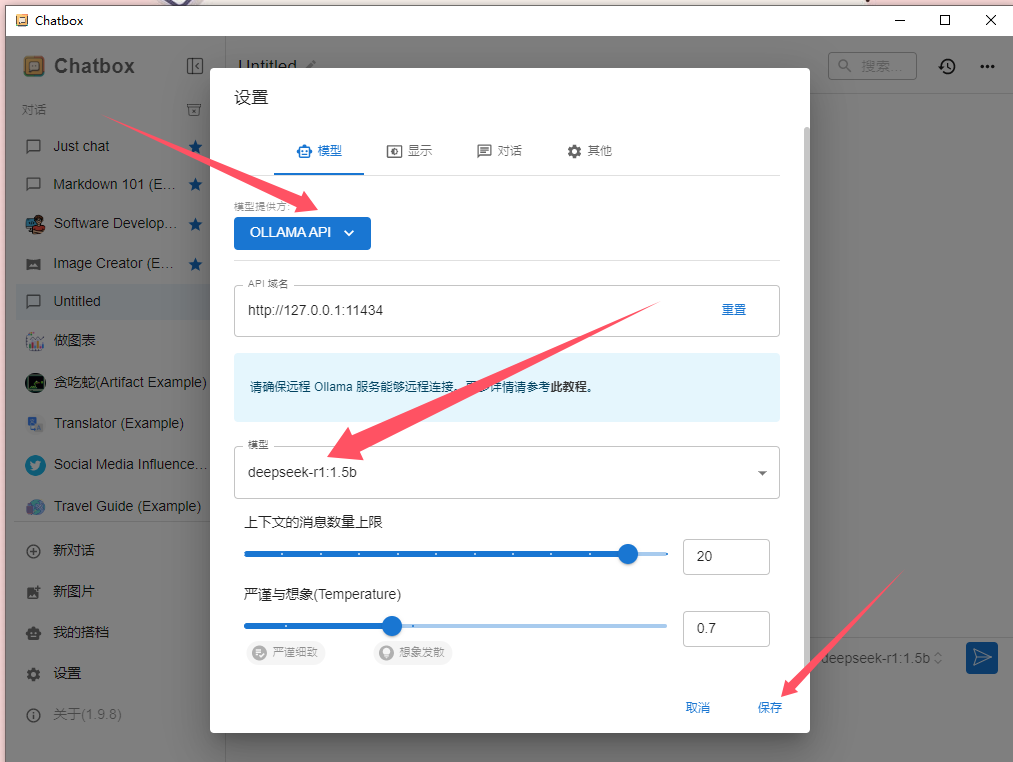1013x762 pixels.
Task: Click the Chatbox logo in sidebar
Action: pos(34,66)
